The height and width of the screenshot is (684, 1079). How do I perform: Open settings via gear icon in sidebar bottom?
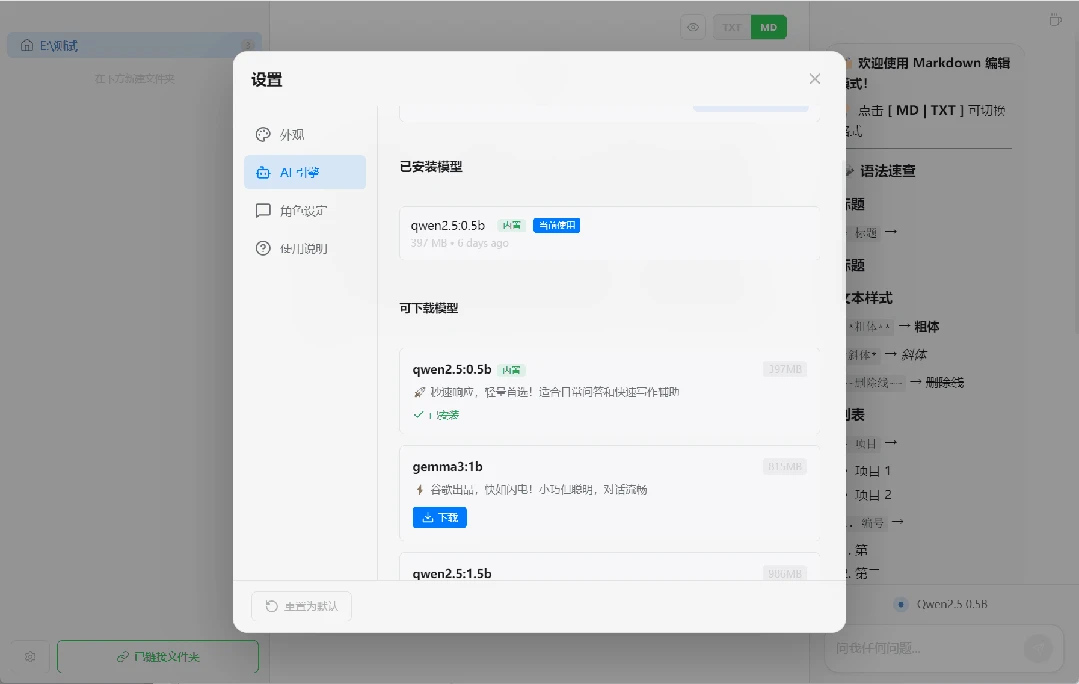(30, 656)
